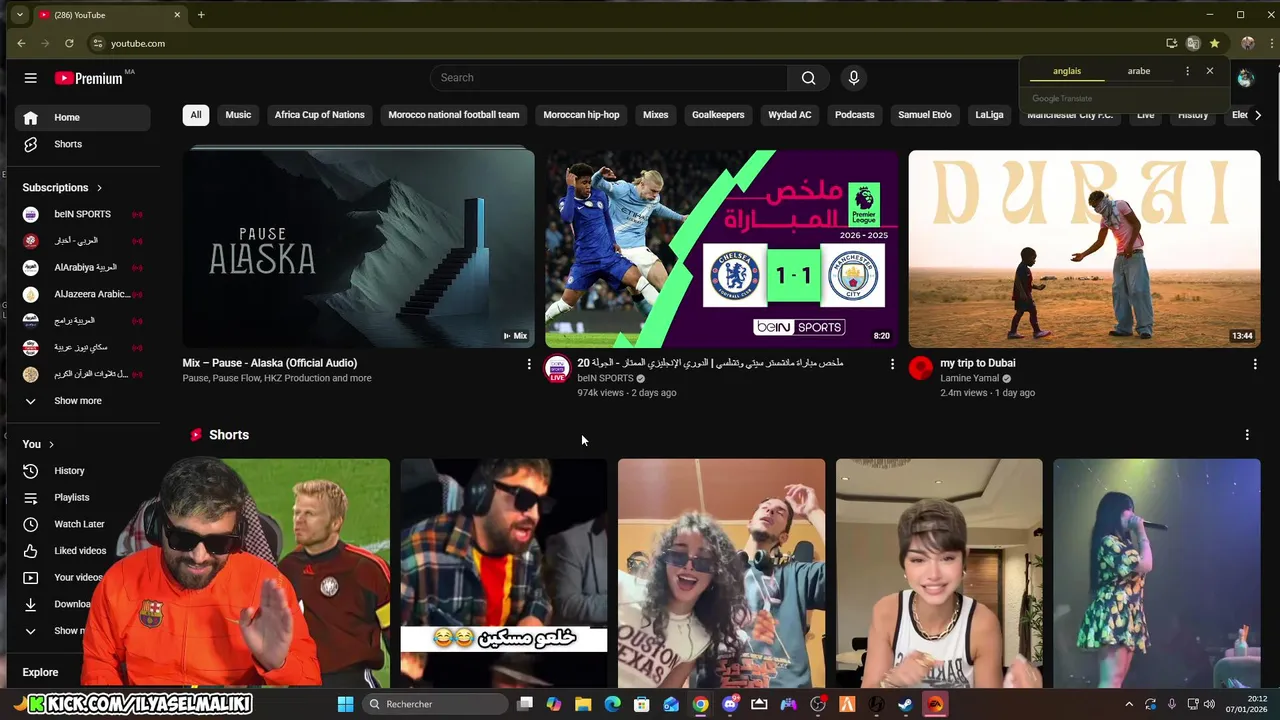
Task: Open beIN SPORTS subscription in sidebar
Action: click(x=83, y=214)
